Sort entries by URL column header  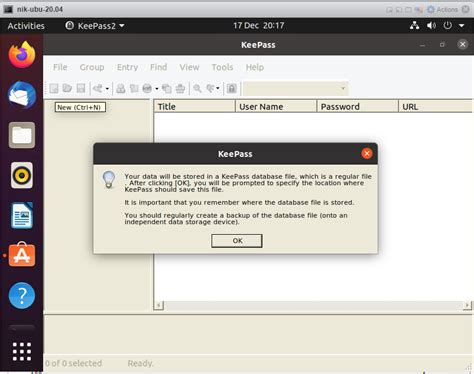point(435,107)
